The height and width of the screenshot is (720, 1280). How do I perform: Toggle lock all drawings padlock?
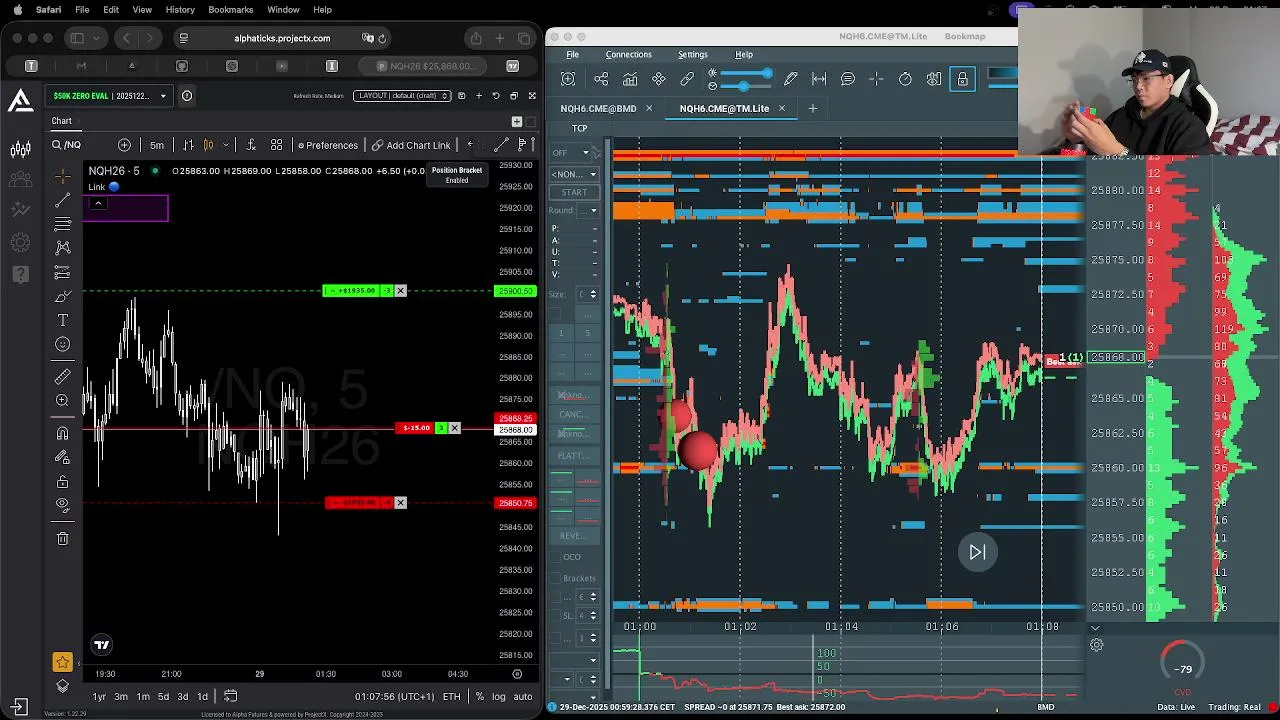[62, 481]
